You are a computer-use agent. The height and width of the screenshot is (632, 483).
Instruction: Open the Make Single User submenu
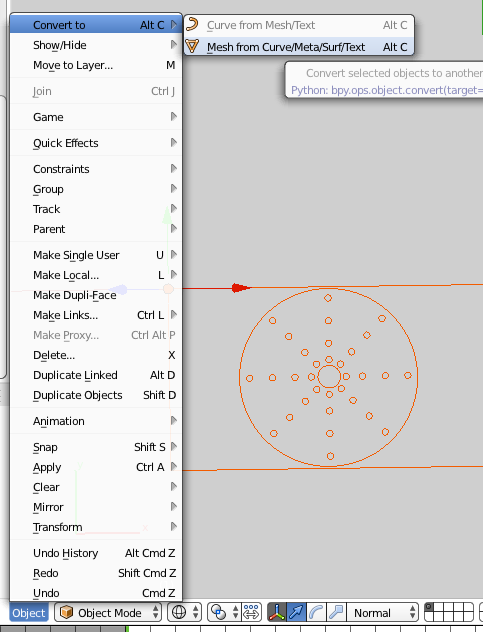click(x=96, y=255)
